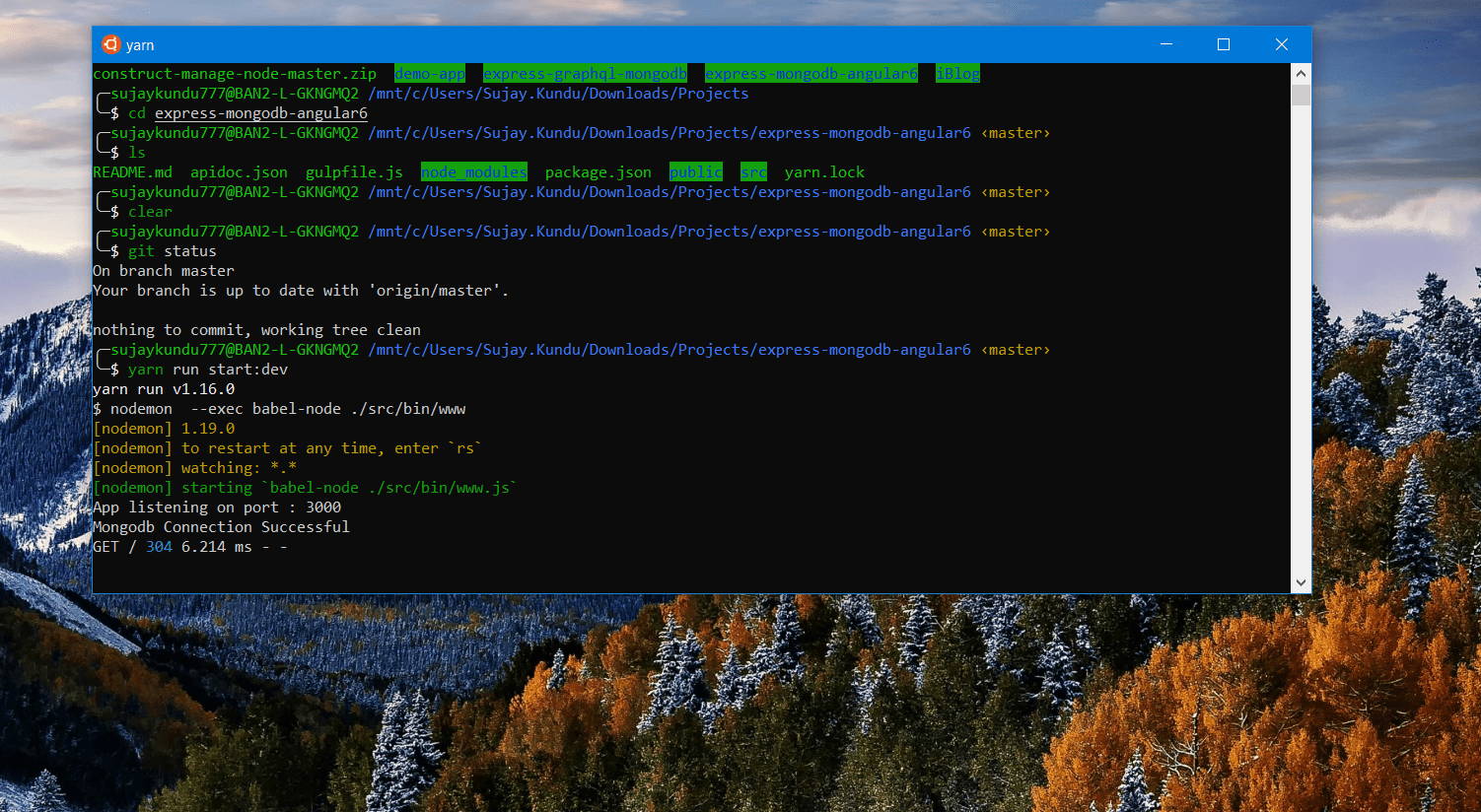This screenshot has height=812, width=1481.
Task: Select the demo-app folder name
Action: coord(429,73)
